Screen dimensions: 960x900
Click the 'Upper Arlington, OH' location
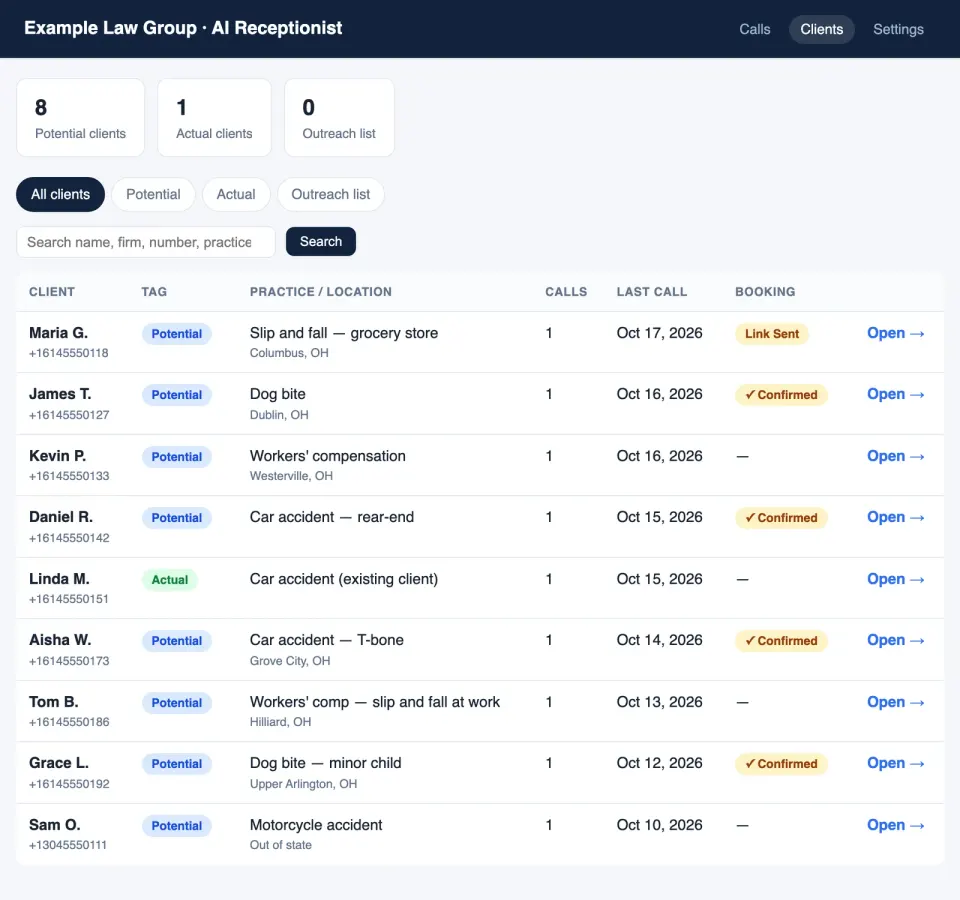(x=303, y=784)
